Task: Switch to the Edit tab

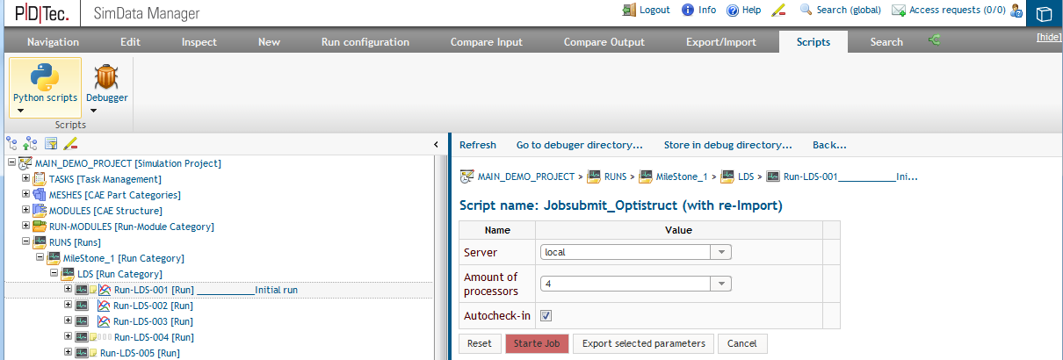Action: click(130, 42)
